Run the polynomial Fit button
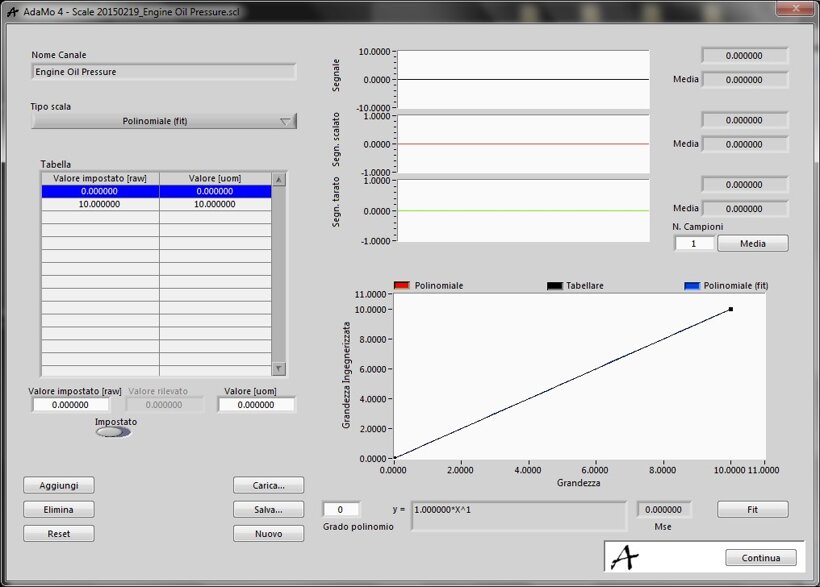This screenshot has width=820, height=587. pos(752,509)
